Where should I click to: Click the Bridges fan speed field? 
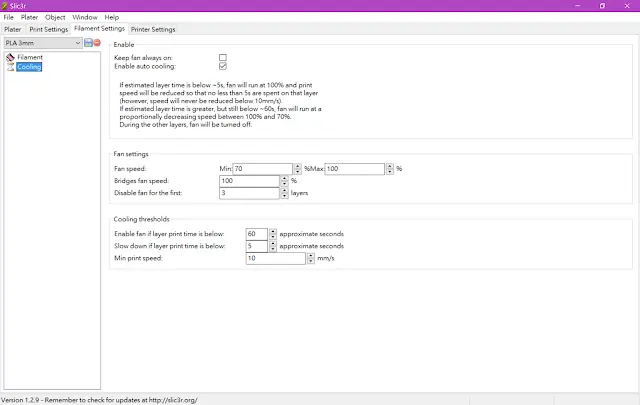249,181
